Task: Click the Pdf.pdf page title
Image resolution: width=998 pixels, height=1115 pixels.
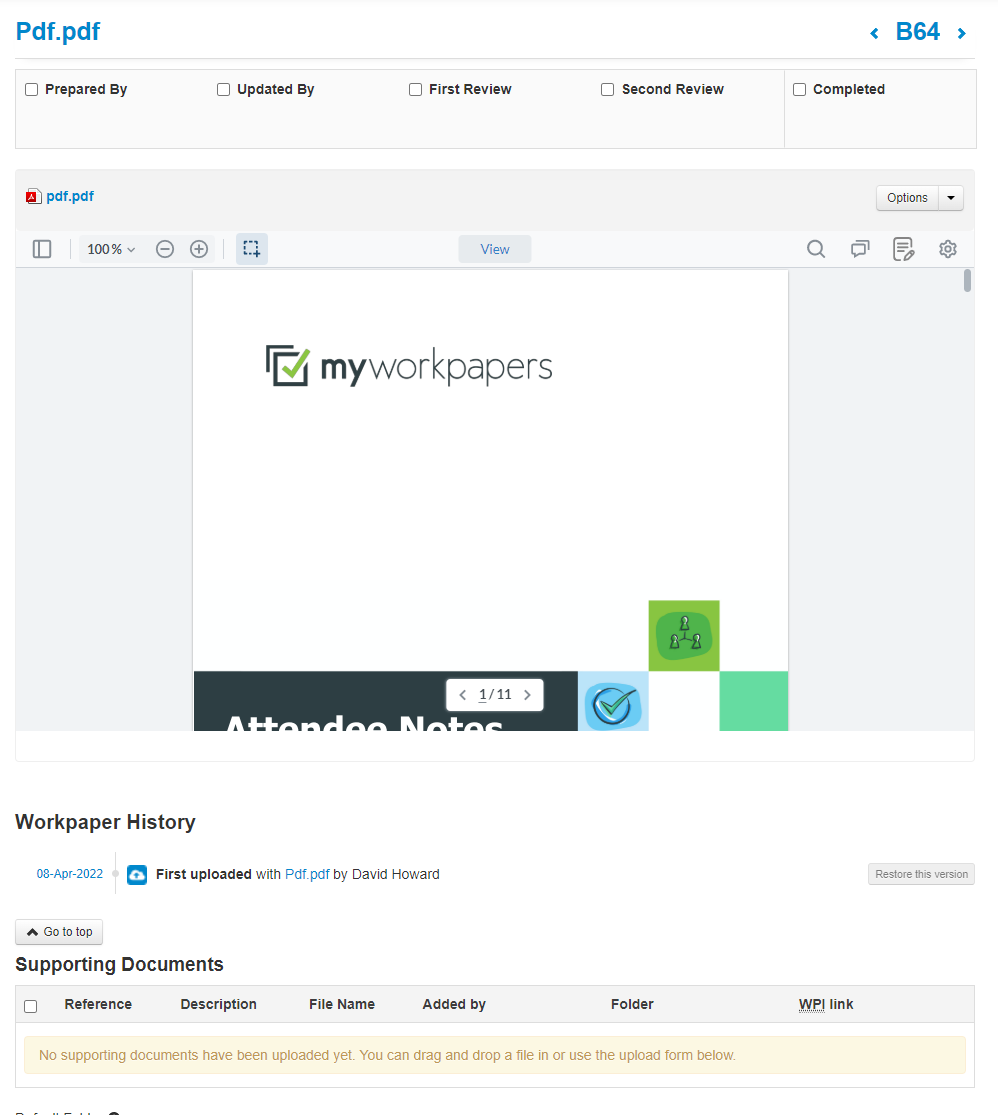Action: tap(58, 31)
